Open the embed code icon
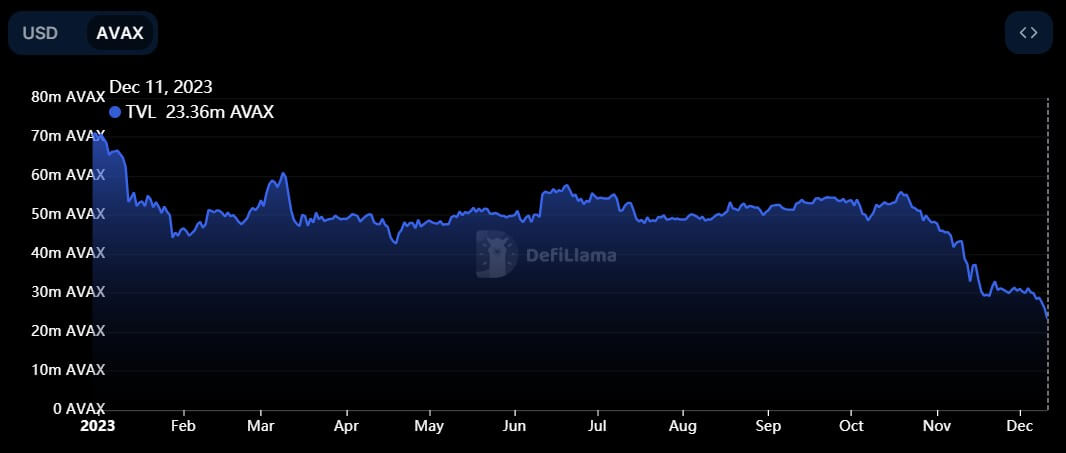Image resolution: width=1066 pixels, height=453 pixels. (1028, 33)
